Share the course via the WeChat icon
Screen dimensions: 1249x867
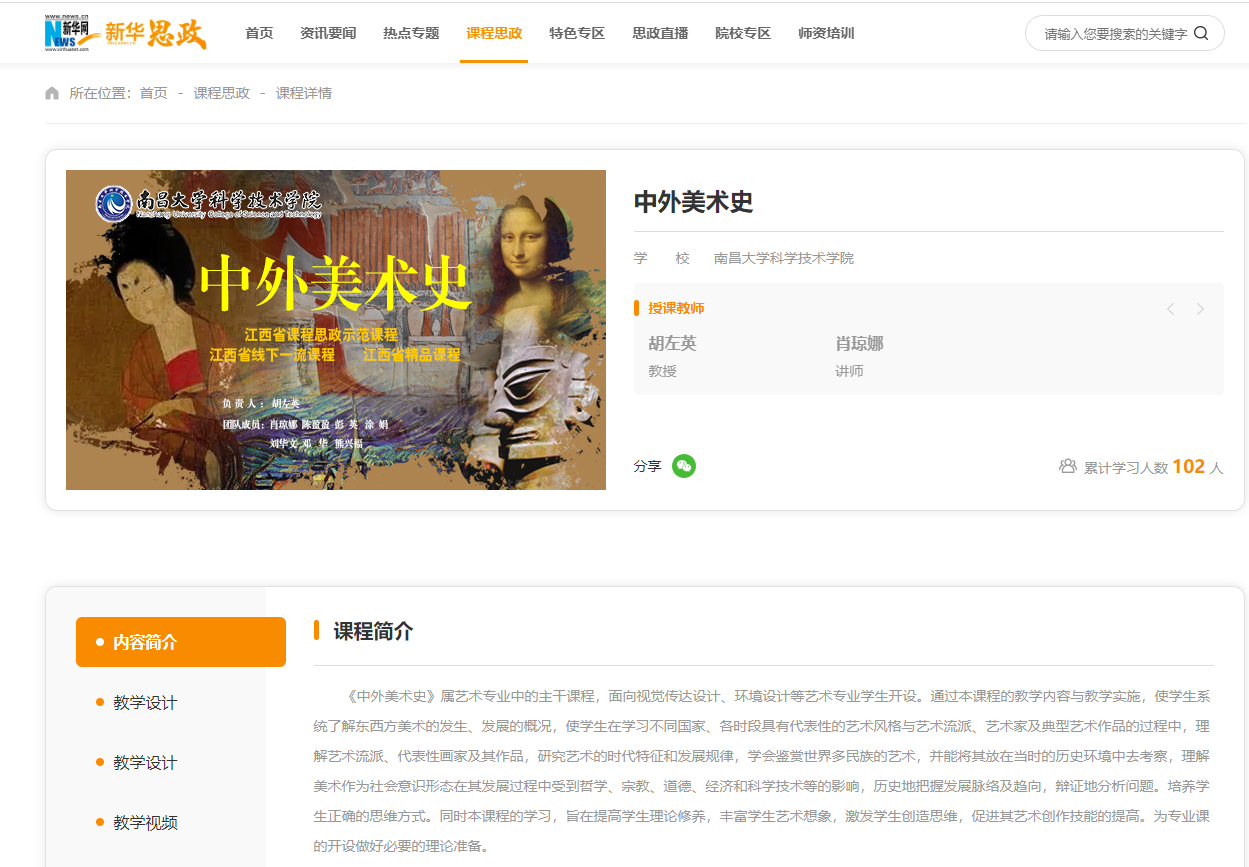[x=684, y=466]
